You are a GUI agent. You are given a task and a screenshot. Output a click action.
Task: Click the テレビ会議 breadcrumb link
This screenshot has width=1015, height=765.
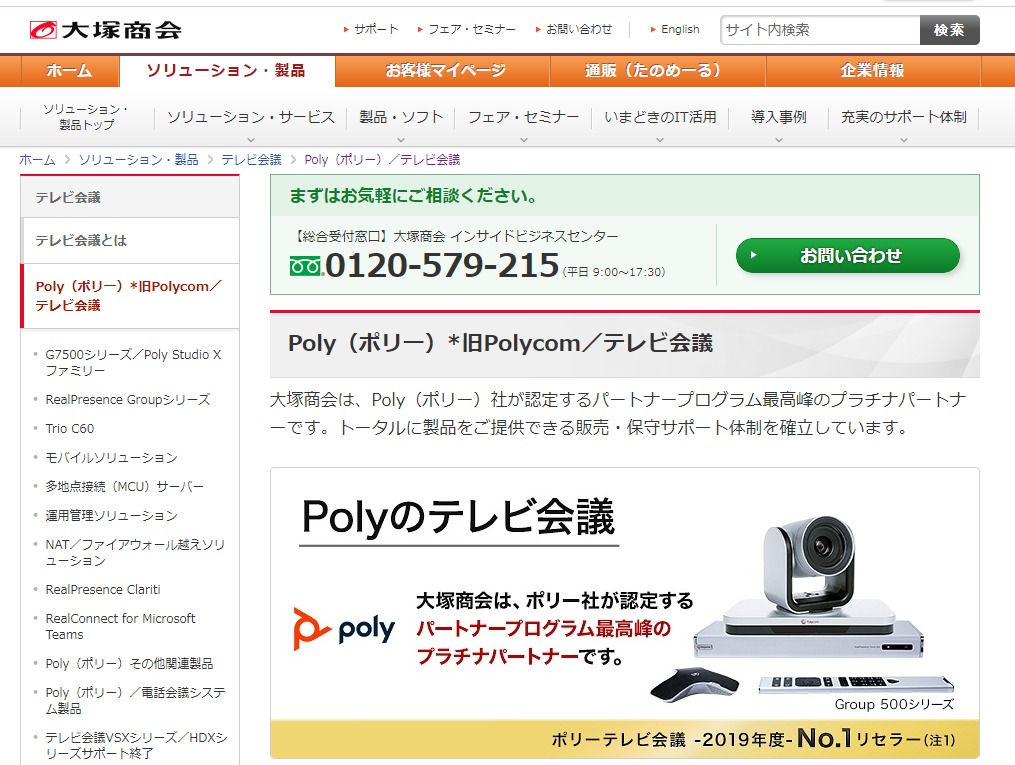coord(251,160)
